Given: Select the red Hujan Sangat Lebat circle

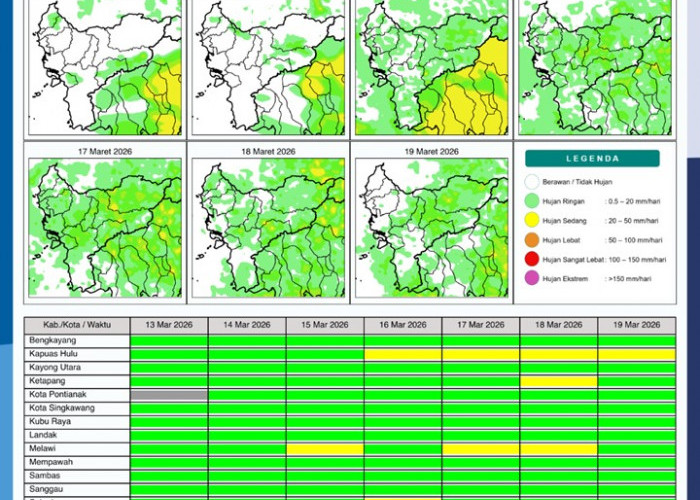Looking at the screenshot, I should click(531, 259).
